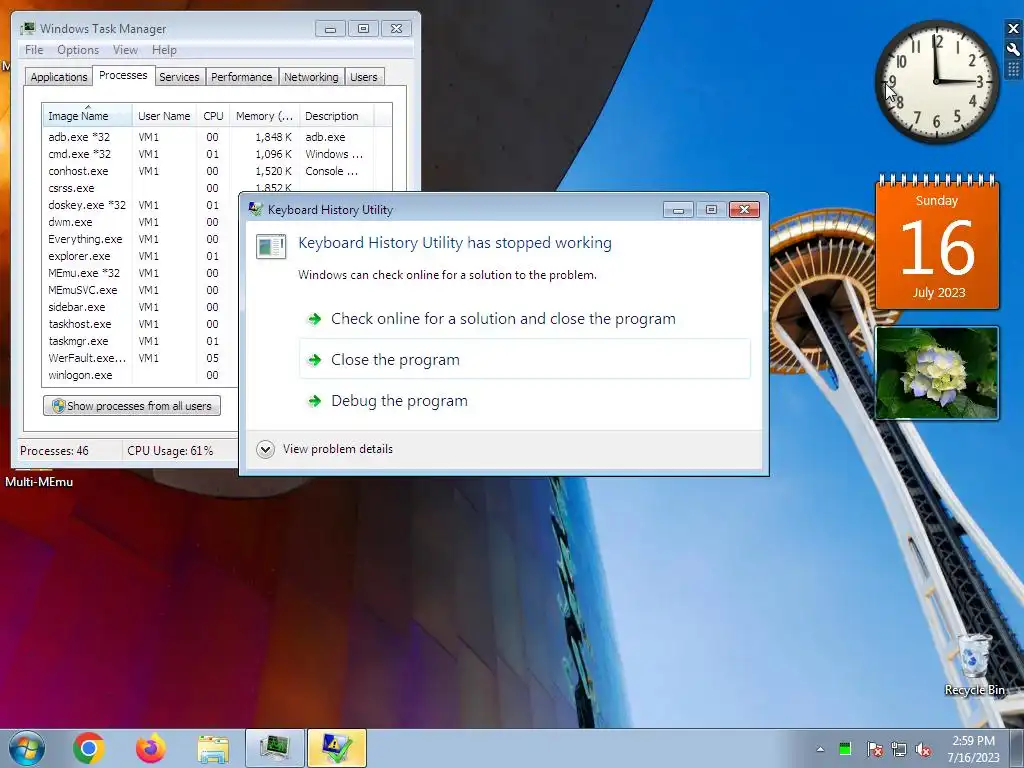This screenshot has width=1024, height=768.
Task: Open the Task Manager Options menu
Action: tap(78, 50)
